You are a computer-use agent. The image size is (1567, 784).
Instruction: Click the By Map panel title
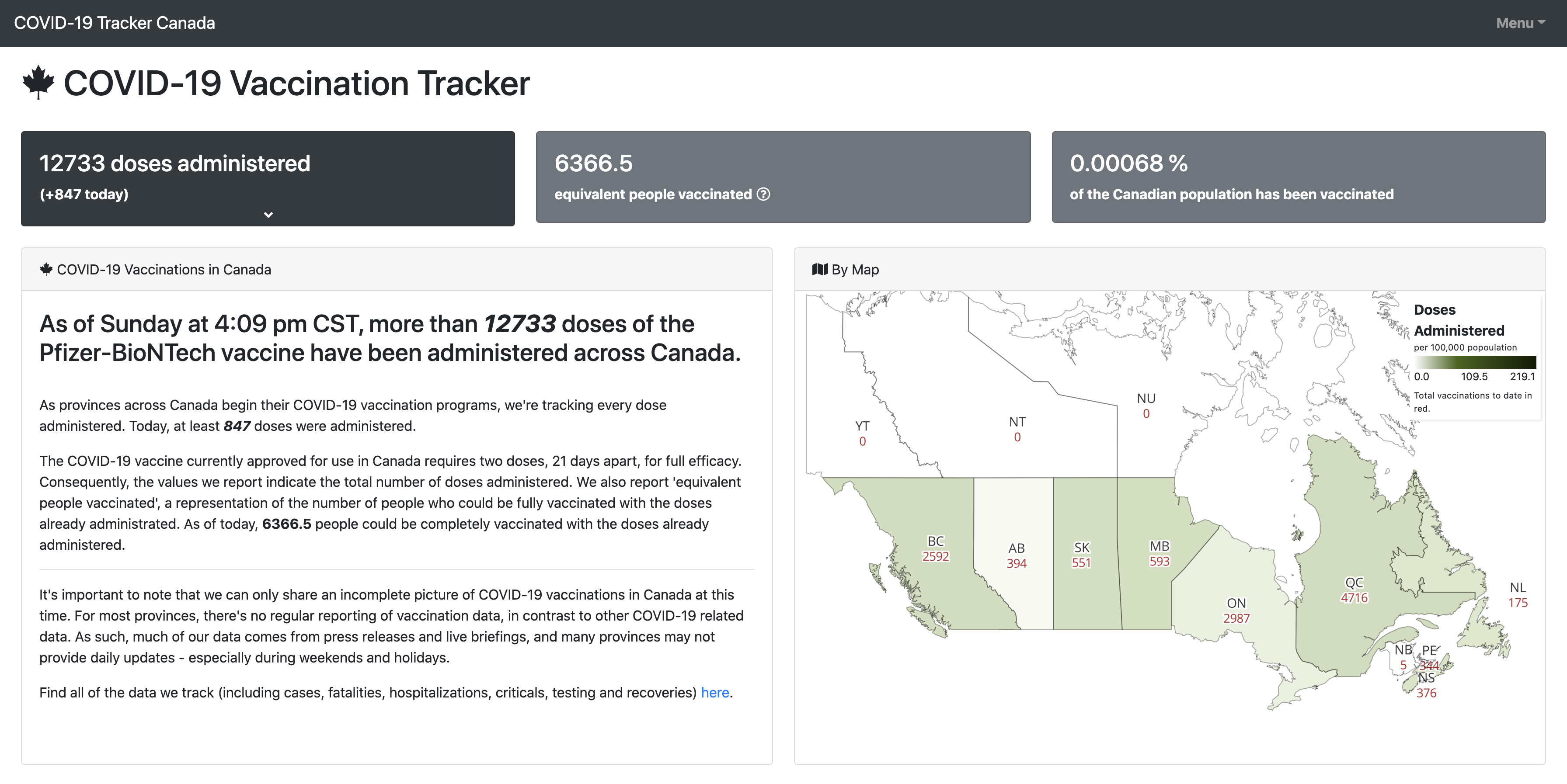tap(855, 270)
